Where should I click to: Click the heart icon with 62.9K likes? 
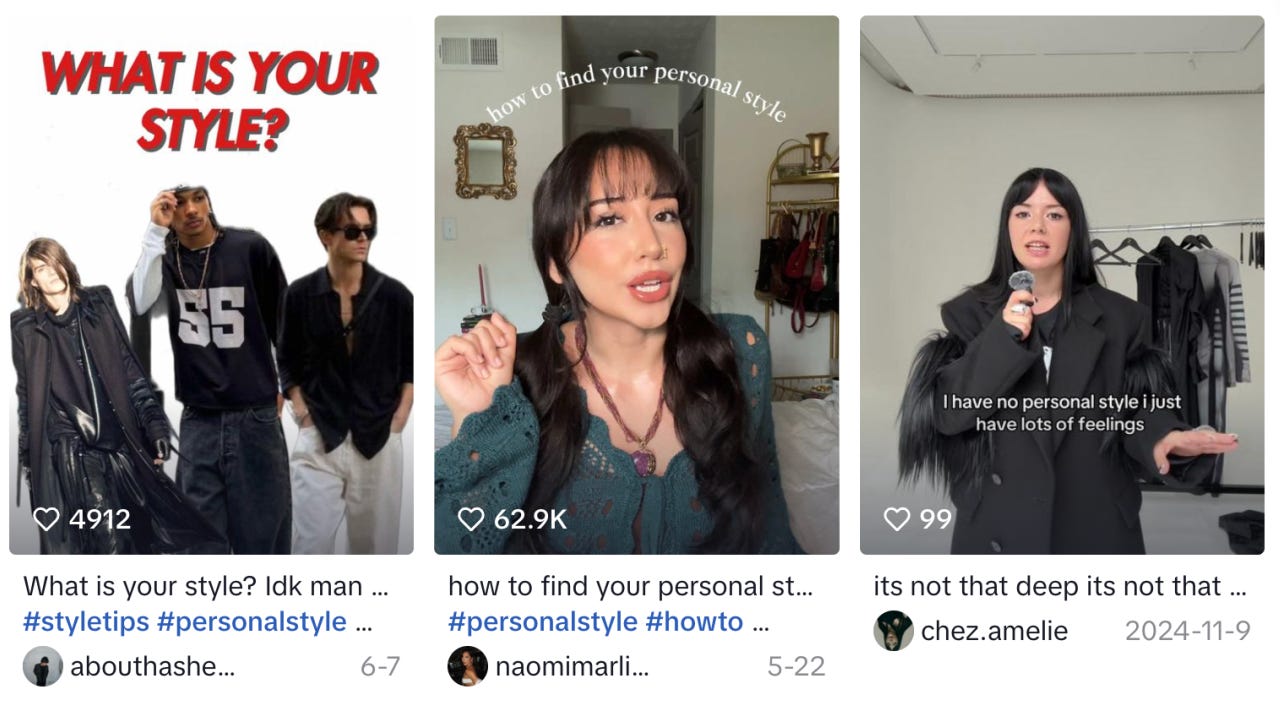[x=471, y=519]
